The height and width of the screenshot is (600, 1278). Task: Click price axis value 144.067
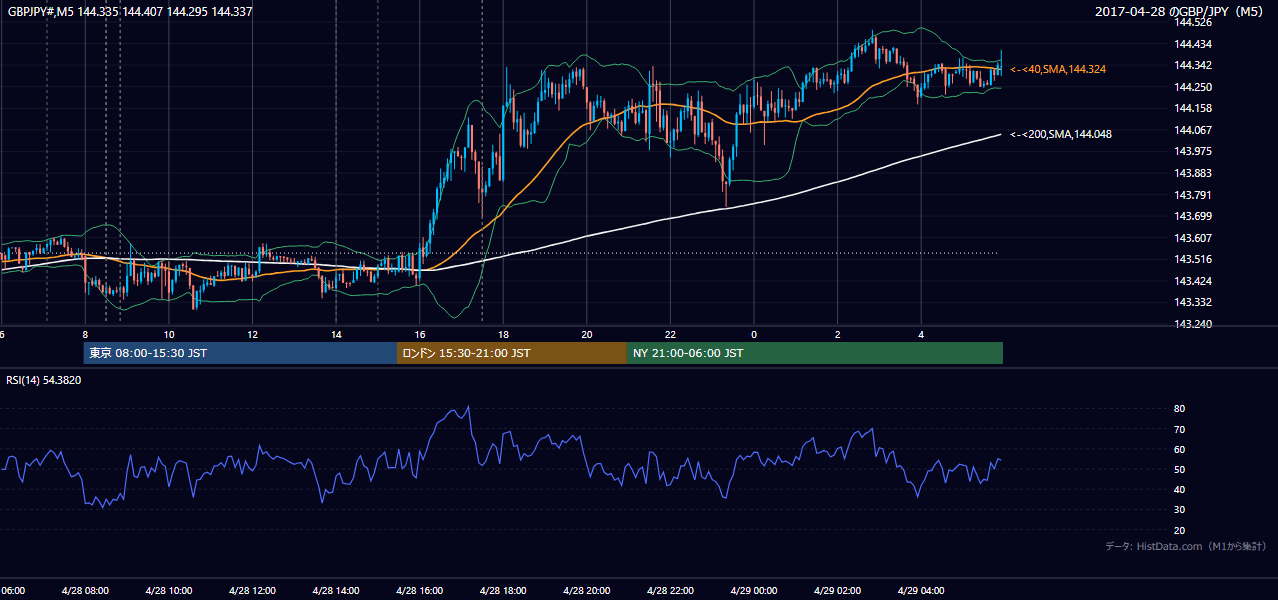(x=1194, y=130)
